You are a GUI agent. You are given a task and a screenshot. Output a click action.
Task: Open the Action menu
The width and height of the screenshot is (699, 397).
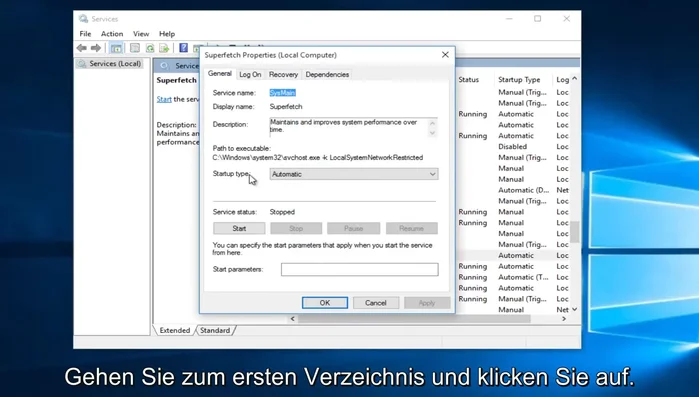[x=112, y=34]
